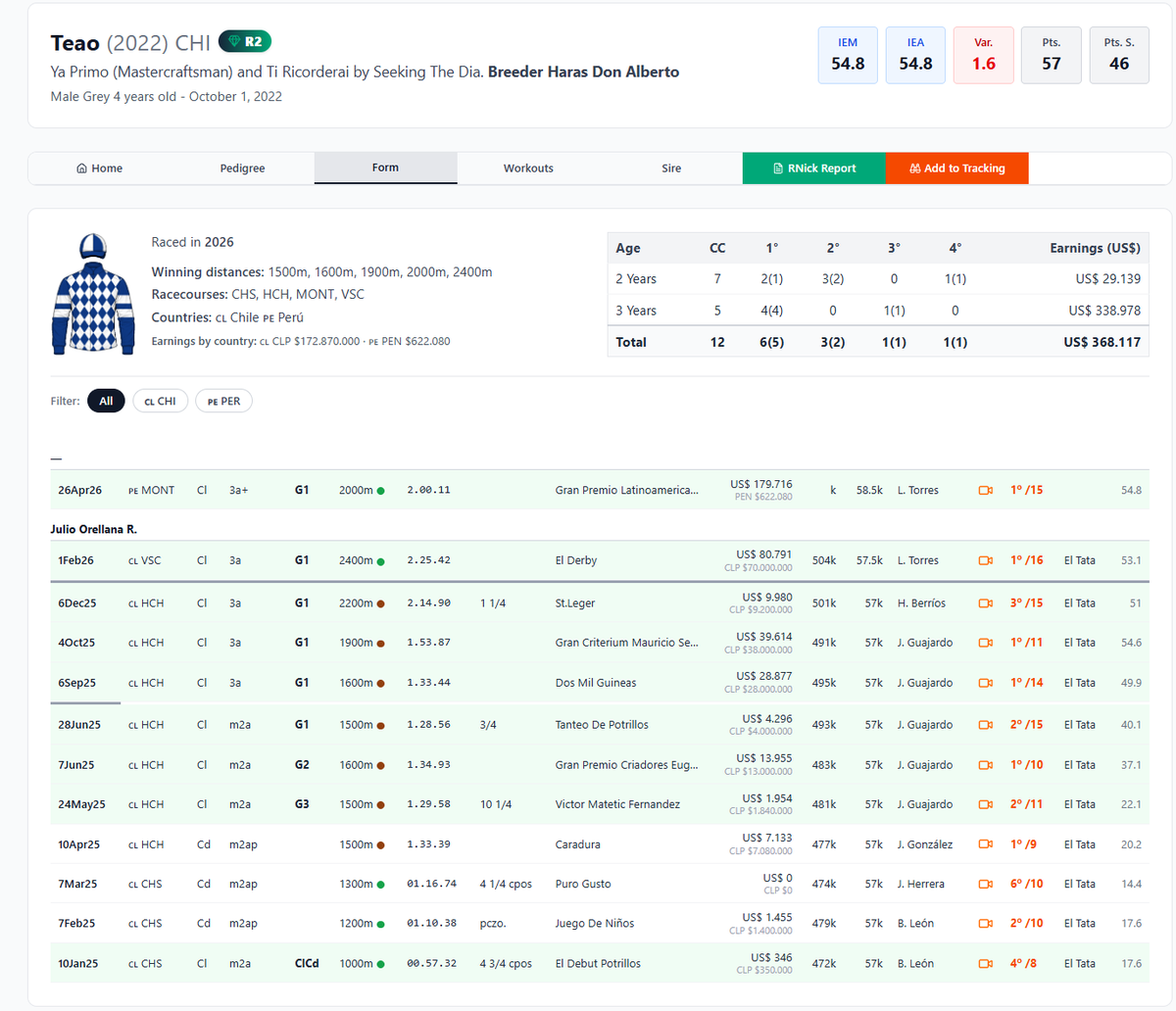Click the R2 diamond badge
Viewport: 1176px width, 1011px height.
tap(244, 41)
